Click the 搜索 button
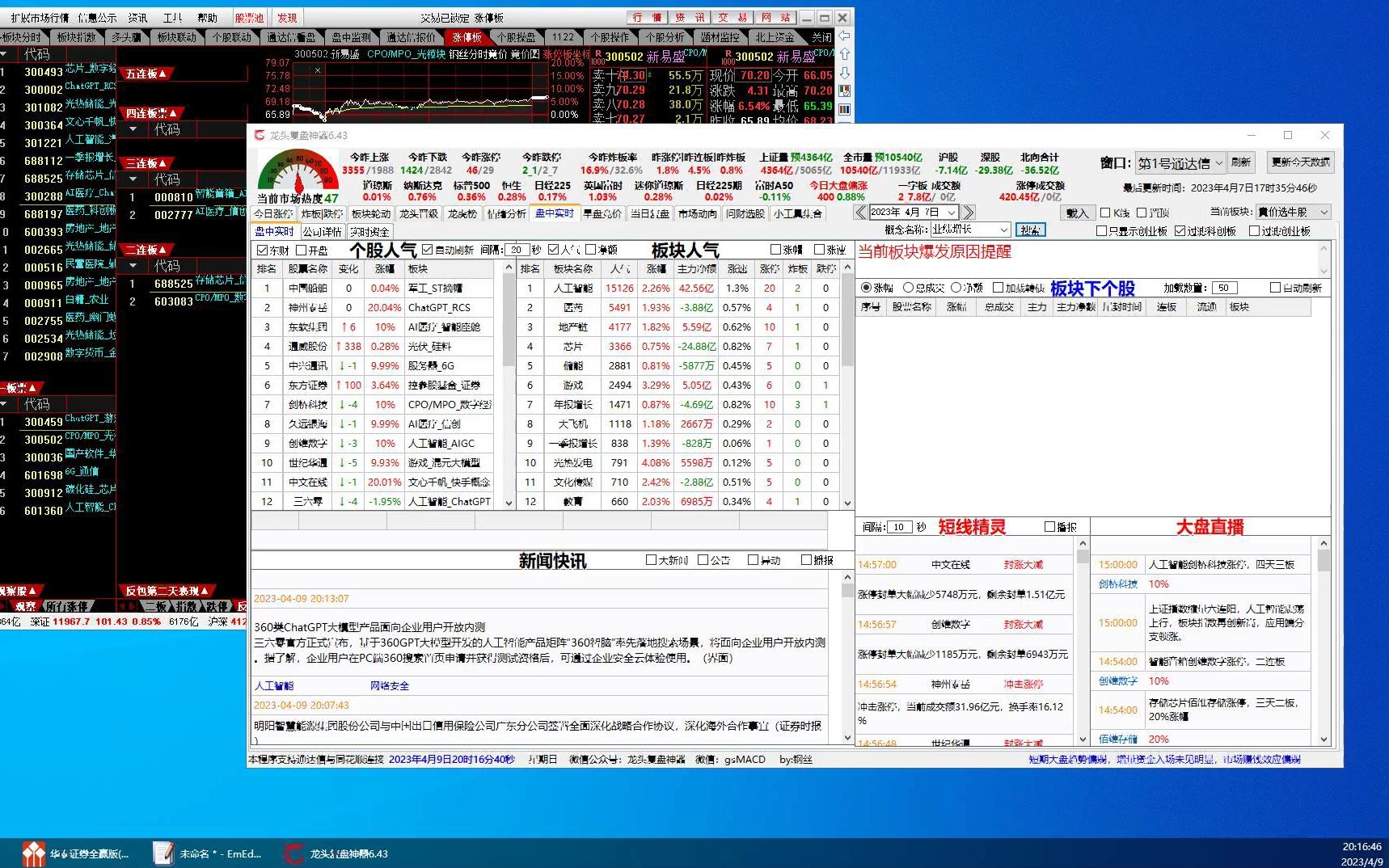The width and height of the screenshot is (1389, 868). click(x=1030, y=230)
